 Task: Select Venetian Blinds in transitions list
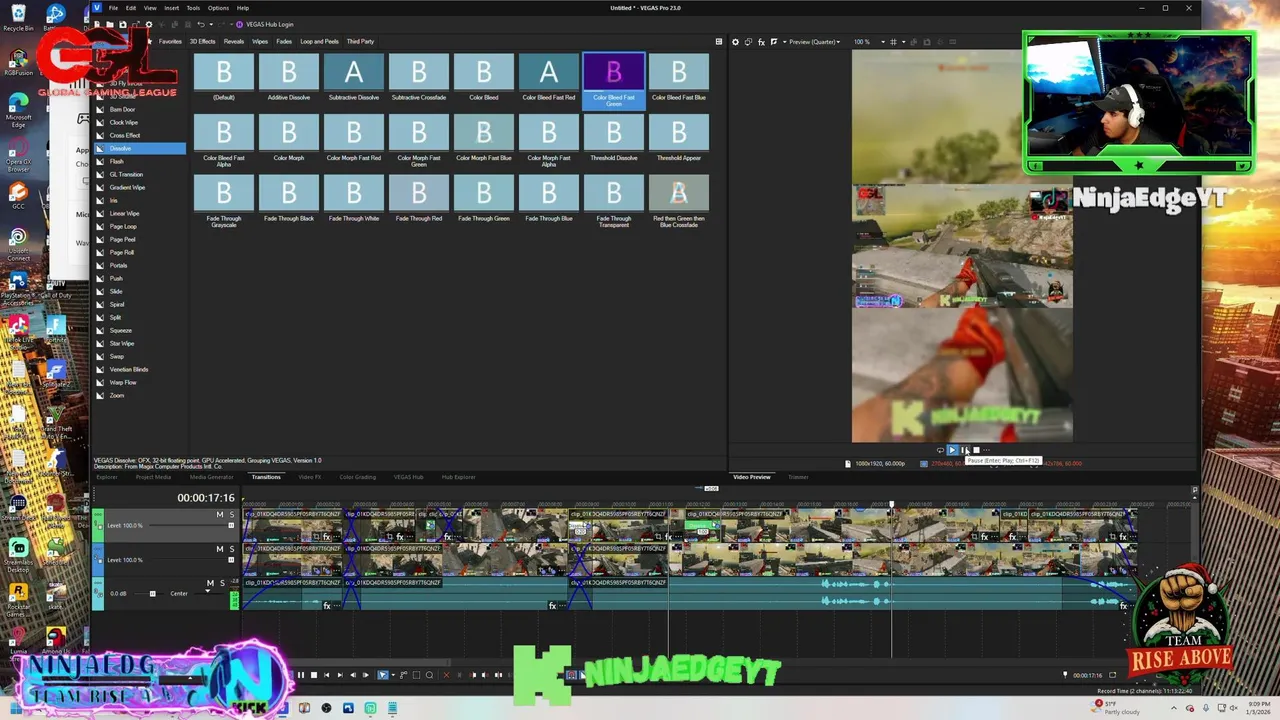point(128,369)
